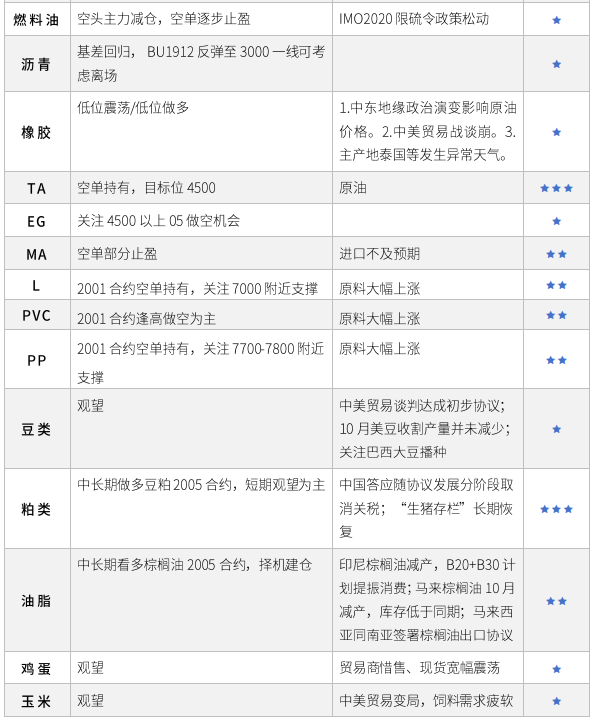Click the EG row label
The image size is (595, 721).
[x=37, y=221]
